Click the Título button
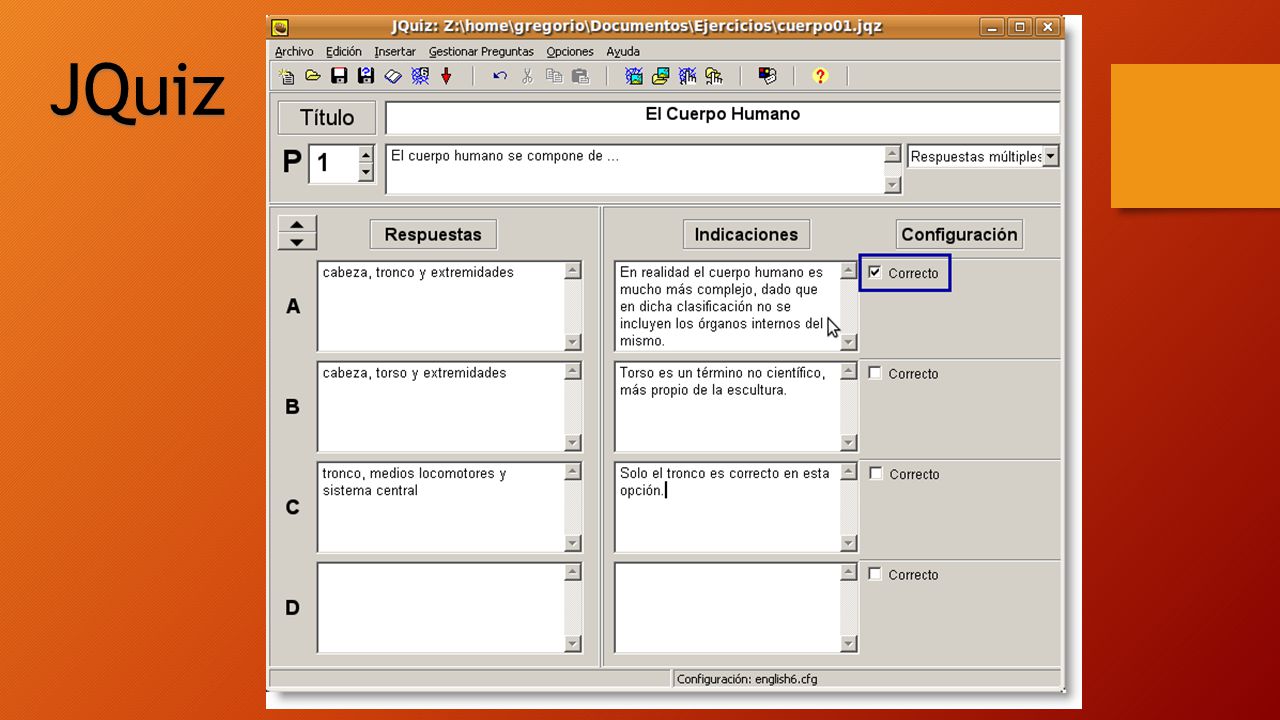The width and height of the screenshot is (1280, 720). 327,118
